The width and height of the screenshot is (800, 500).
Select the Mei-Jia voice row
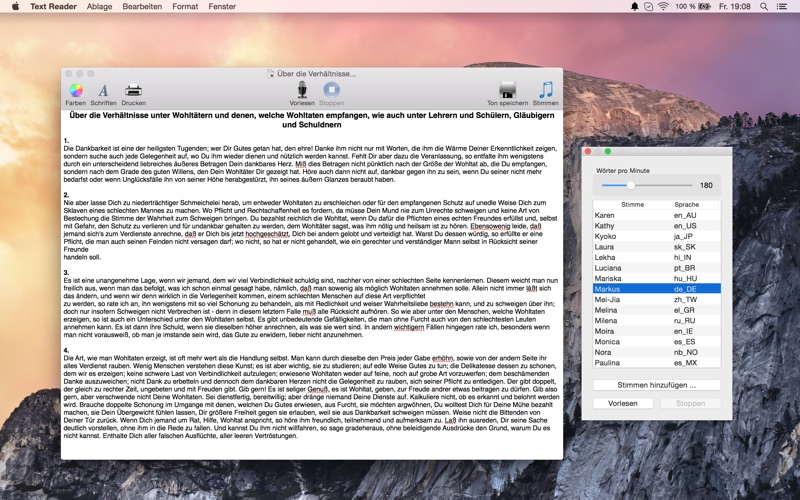[657, 299]
